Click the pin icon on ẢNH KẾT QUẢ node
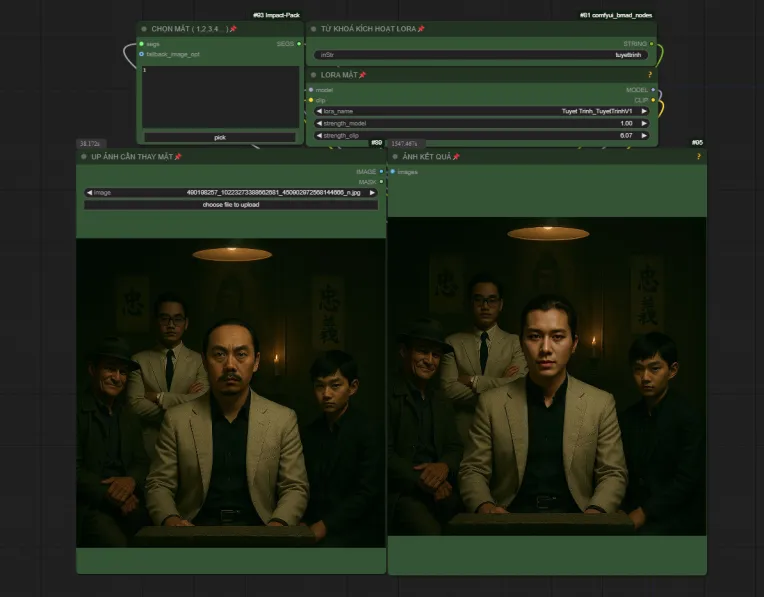The width and height of the screenshot is (764, 597). [x=456, y=157]
